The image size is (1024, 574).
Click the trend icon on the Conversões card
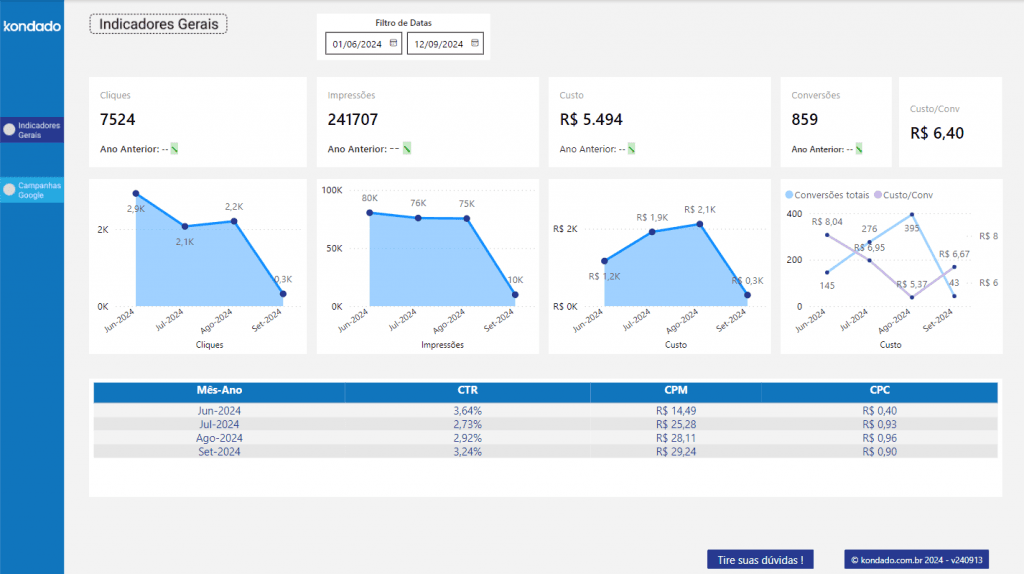click(860, 149)
